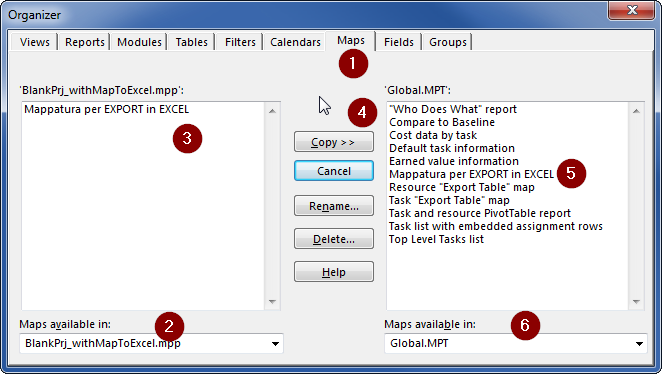This screenshot has width=662, height=374.
Task: Switch to the Groups tab
Action: 448,42
